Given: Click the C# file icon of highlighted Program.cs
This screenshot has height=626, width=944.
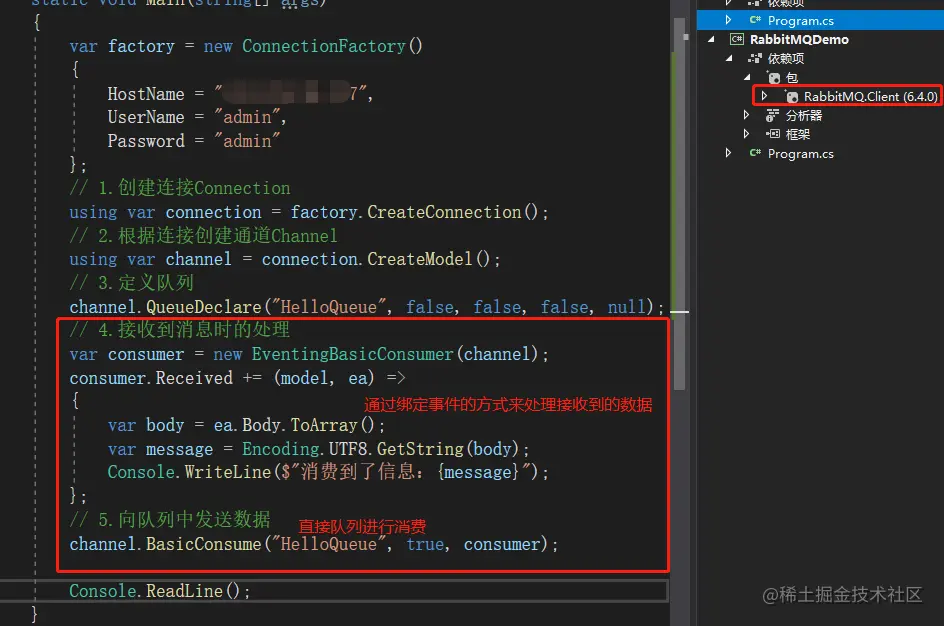Looking at the screenshot, I should click(x=755, y=20).
